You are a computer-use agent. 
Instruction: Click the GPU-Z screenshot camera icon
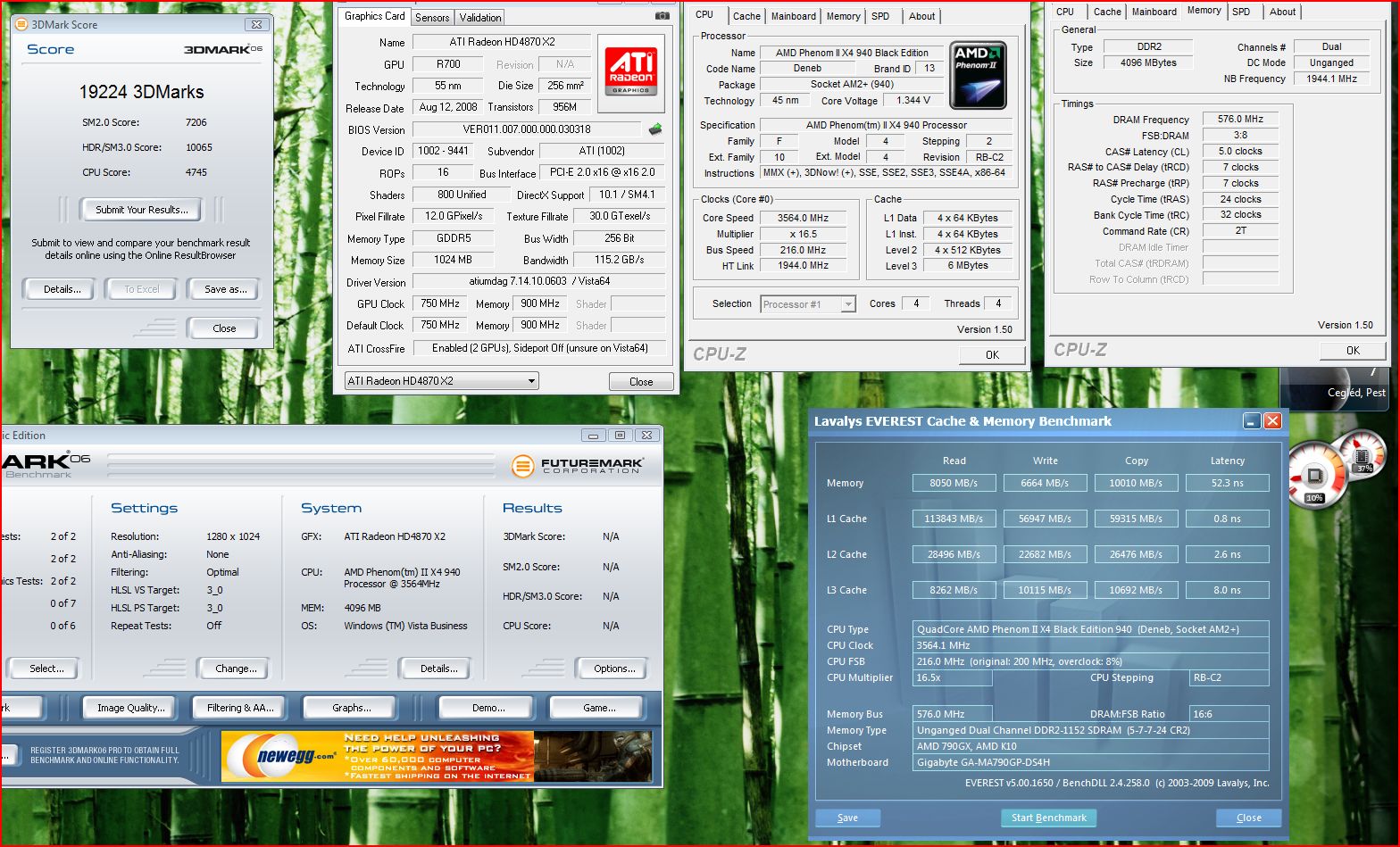(662, 16)
